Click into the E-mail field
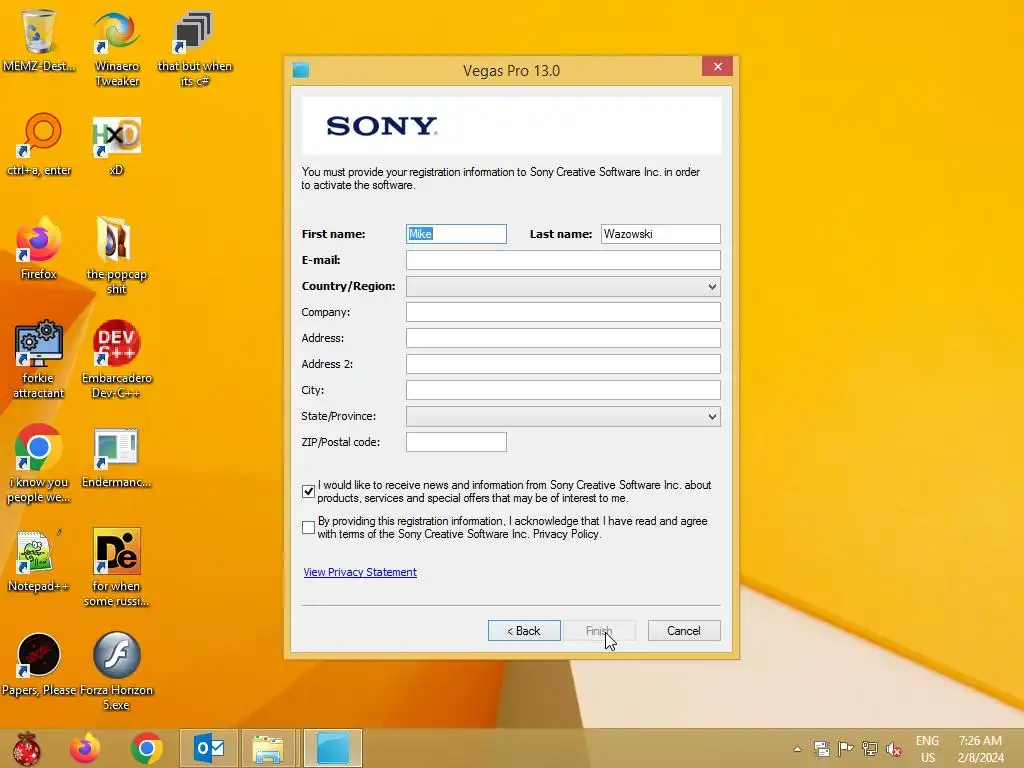Image resolution: width=1024 pixels, height=768 pixels. coord(563,260)
